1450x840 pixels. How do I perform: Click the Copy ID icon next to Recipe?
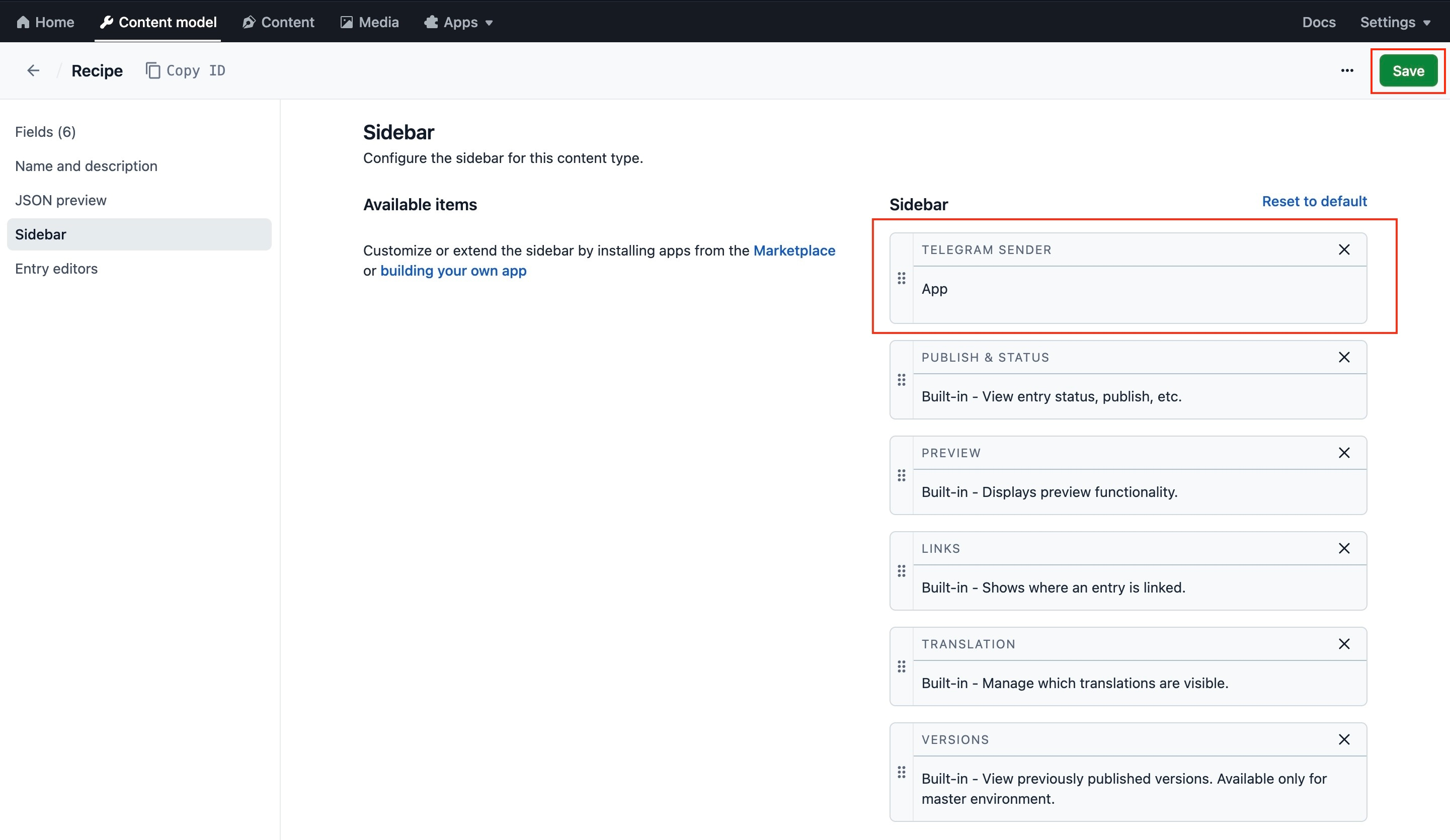(152, 70)
